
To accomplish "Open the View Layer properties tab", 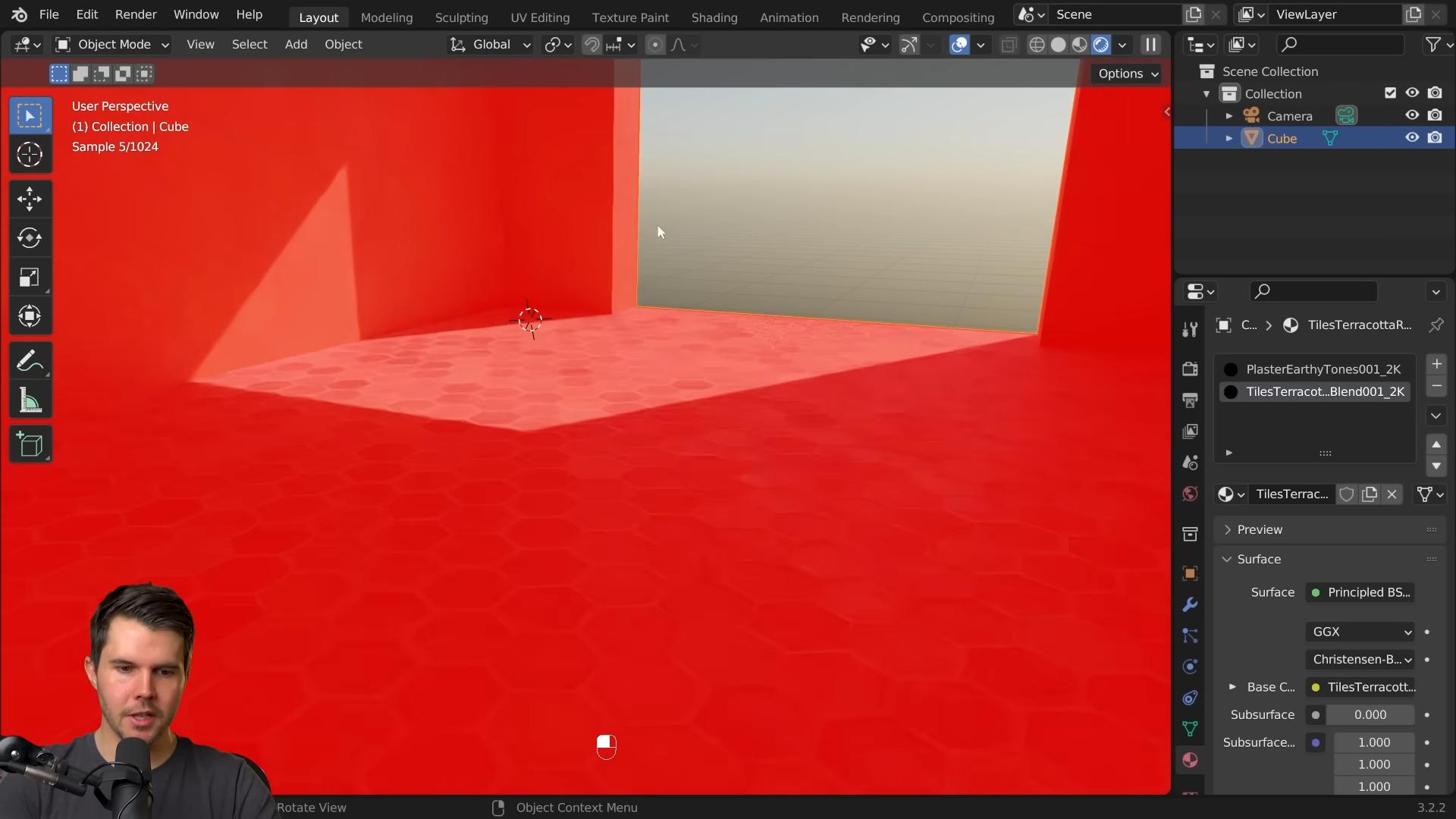I will 1190,431.
